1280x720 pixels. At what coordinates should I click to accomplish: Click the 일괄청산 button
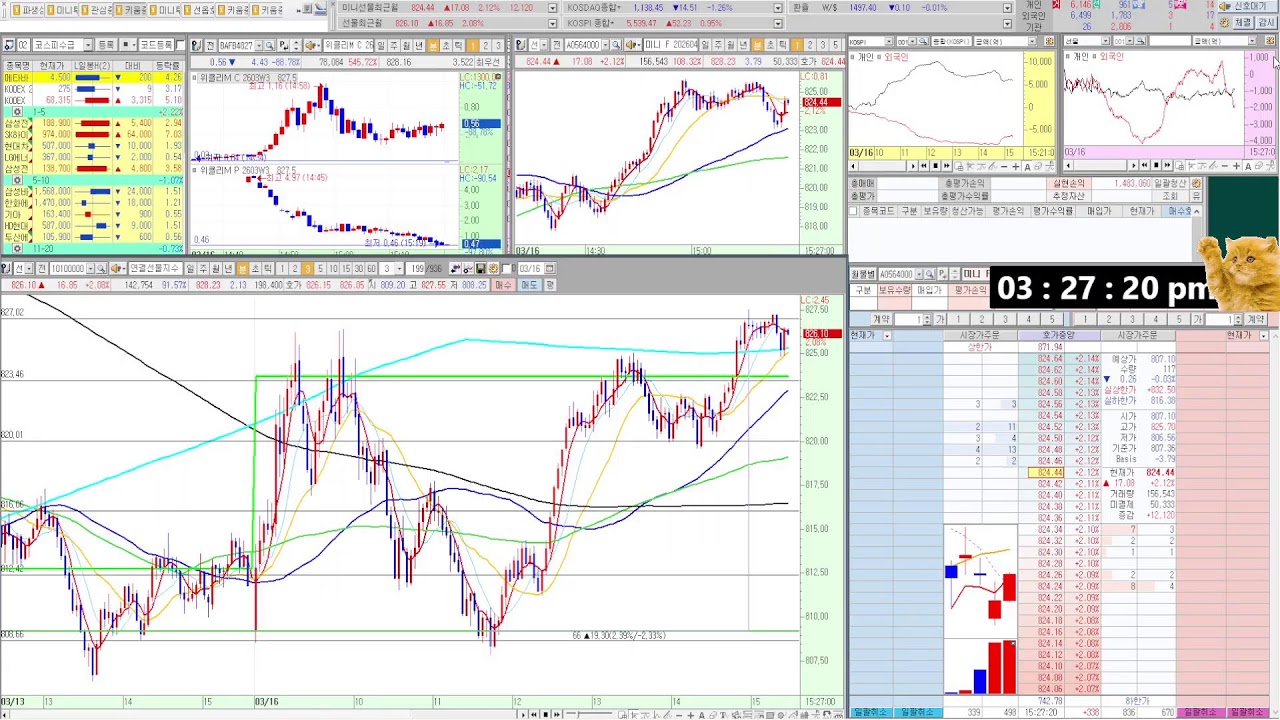tap(1170, 184)
